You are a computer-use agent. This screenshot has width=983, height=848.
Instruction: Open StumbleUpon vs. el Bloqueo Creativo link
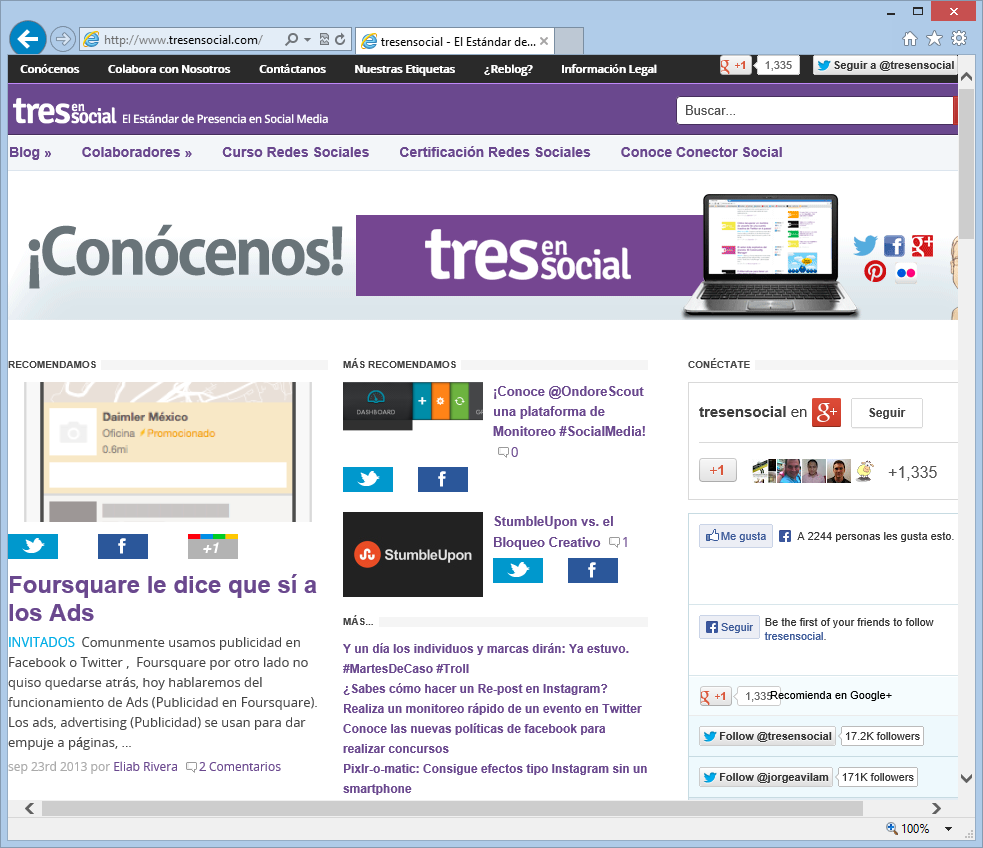click(x=554, y=531)
